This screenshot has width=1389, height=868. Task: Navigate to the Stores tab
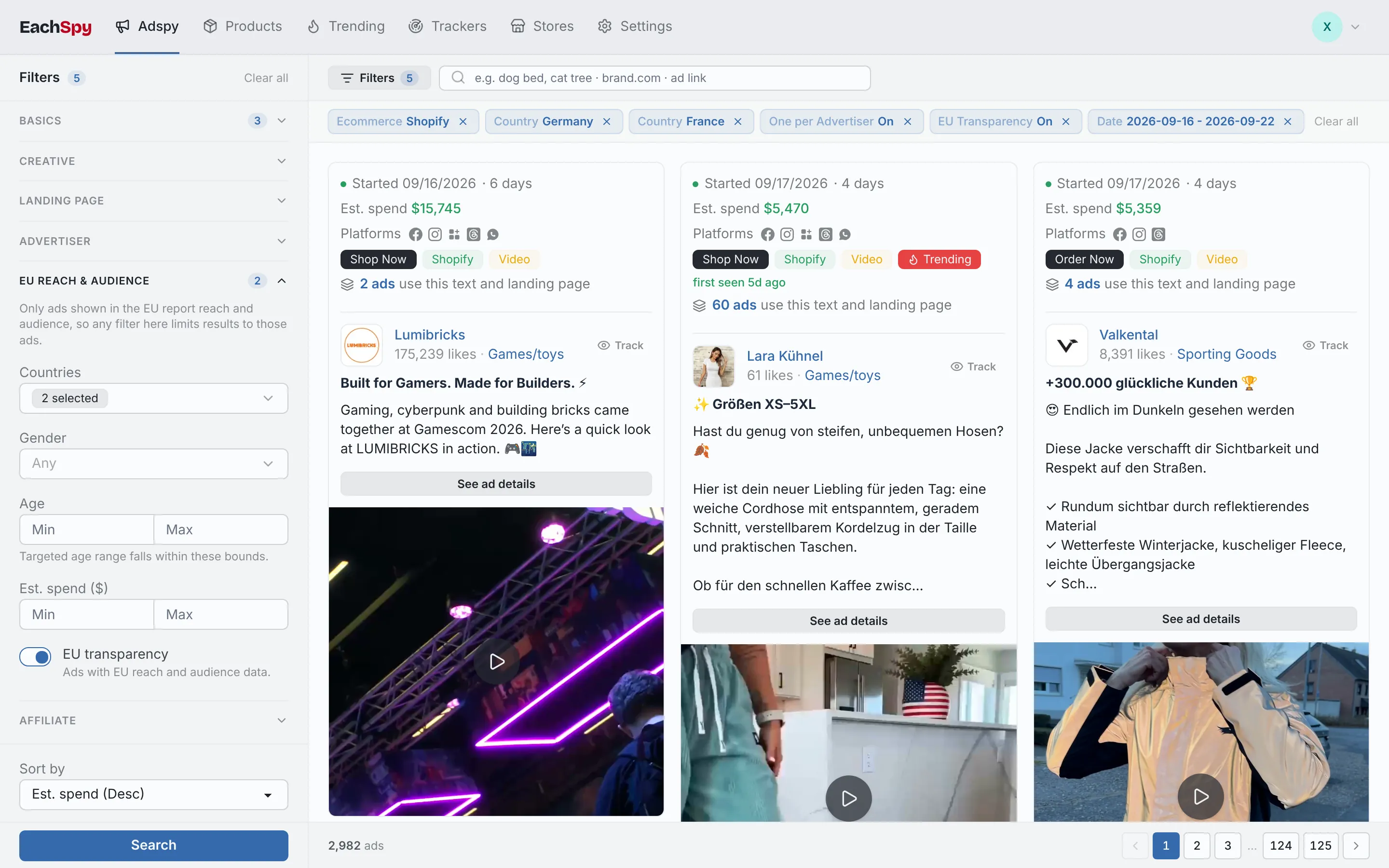pos(542,27)
